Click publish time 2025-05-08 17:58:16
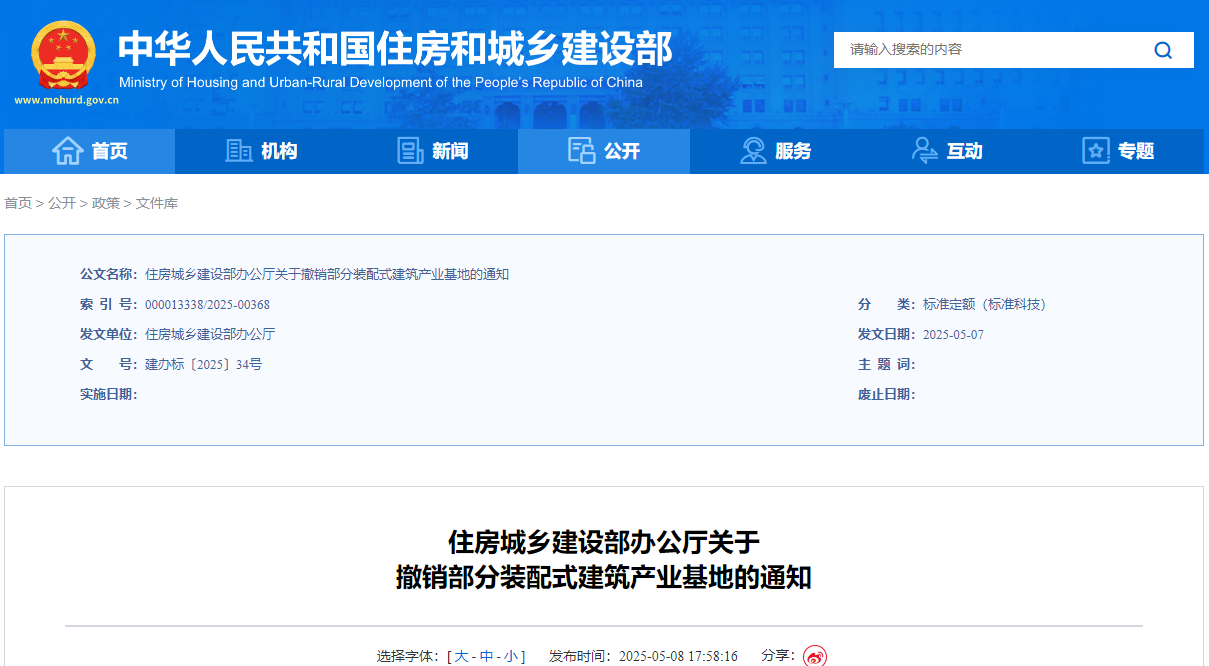Screen dimensions: 1209x666 [678, 657]
